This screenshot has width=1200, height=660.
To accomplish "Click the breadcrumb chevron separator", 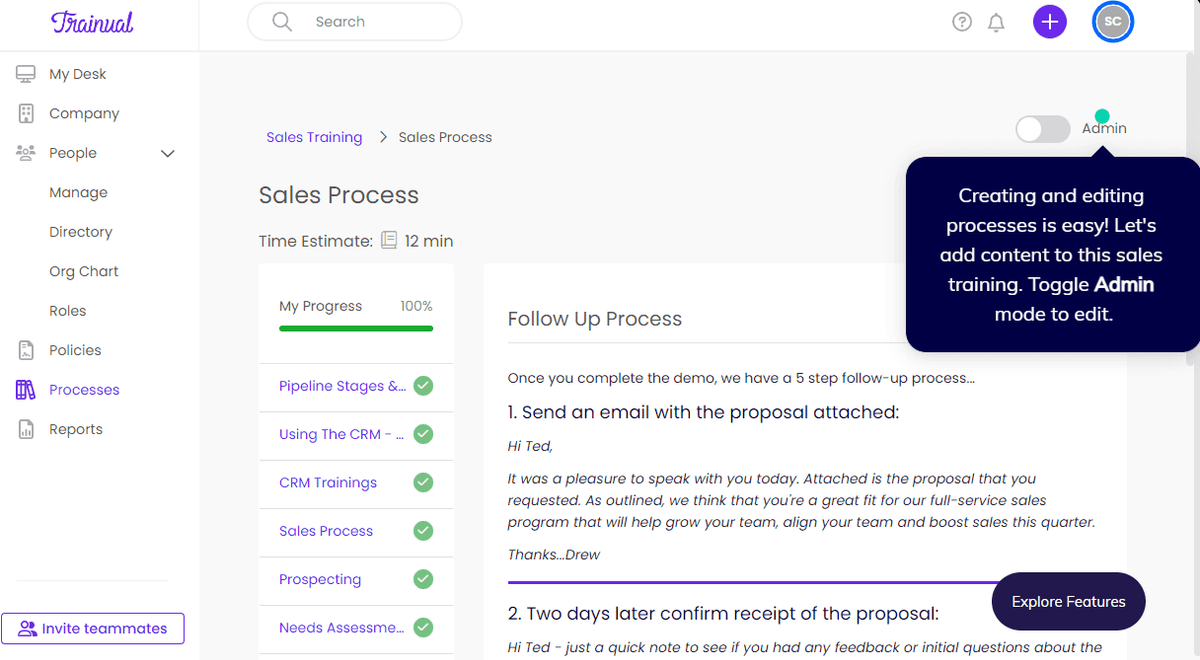I will (383, 137).
